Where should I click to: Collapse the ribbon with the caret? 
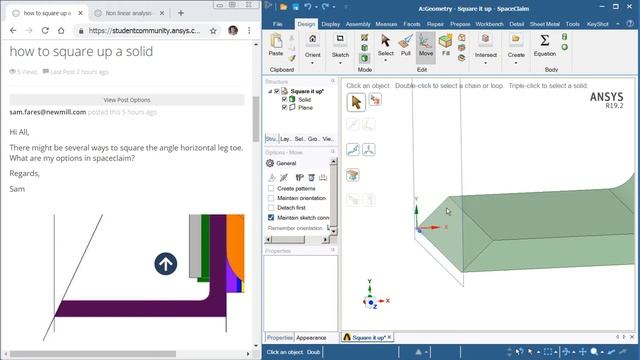pyautogui.click(x=618, y=24)
